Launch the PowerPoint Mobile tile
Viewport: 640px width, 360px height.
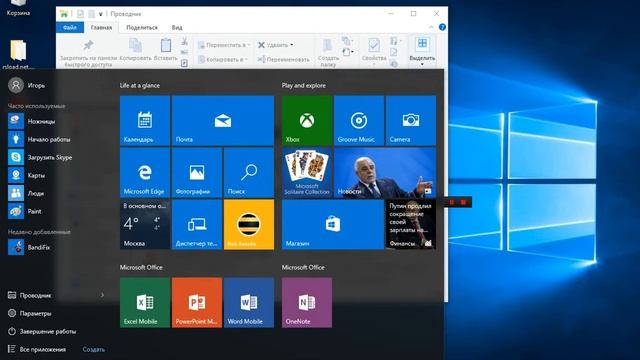pyautogui.click(x=197, y=302)
